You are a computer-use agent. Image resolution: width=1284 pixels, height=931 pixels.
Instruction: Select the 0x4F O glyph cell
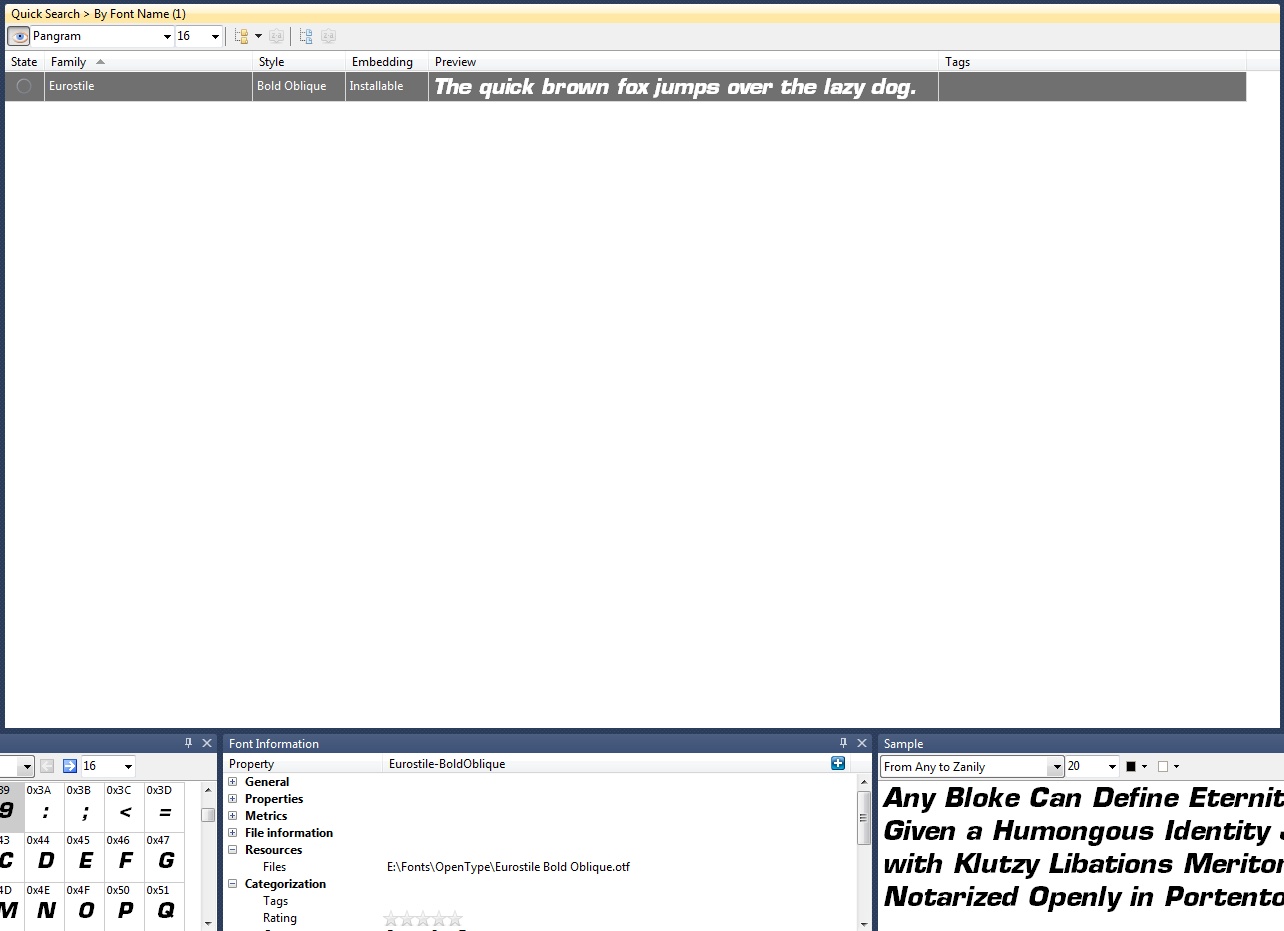tap(85, 906)
